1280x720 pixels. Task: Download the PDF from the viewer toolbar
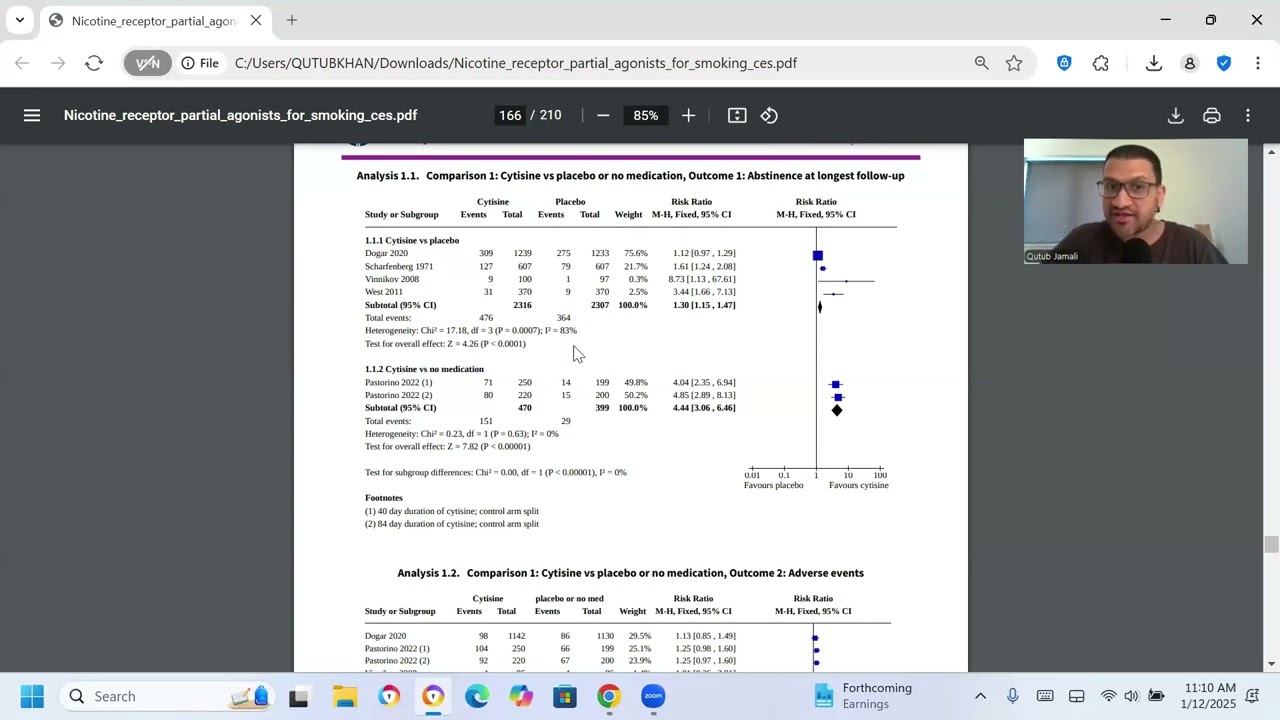[1176, 115]
